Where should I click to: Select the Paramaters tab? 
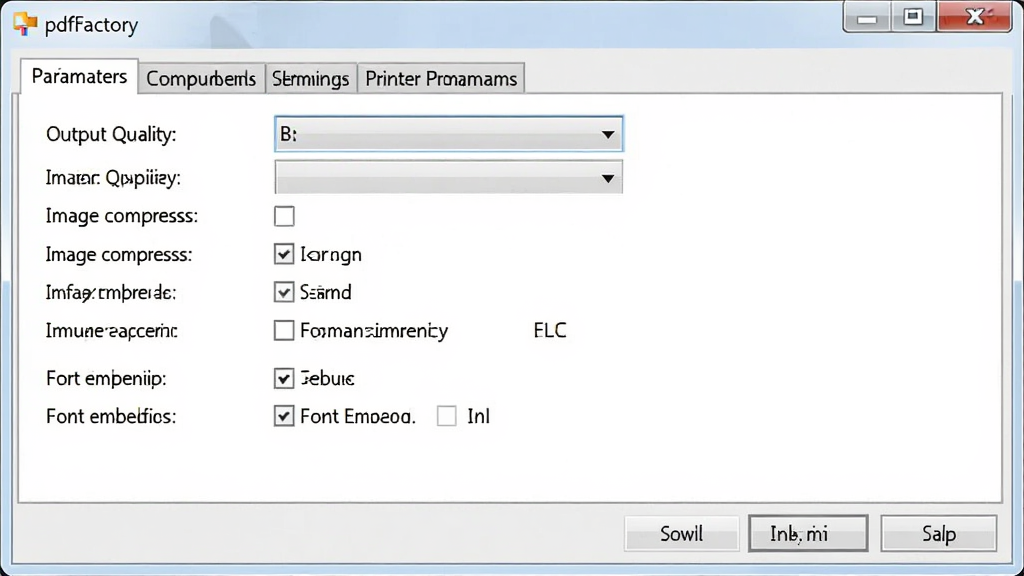coord(79,76)
